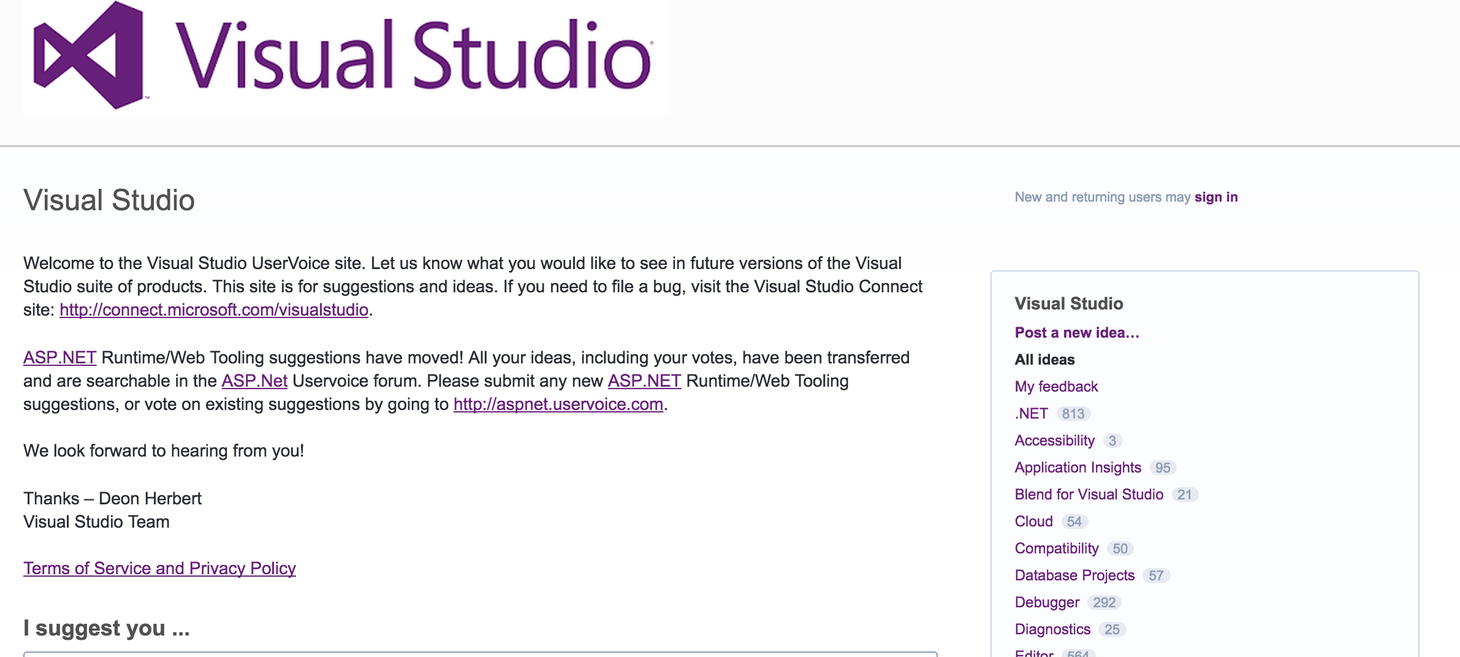Choose the .NET category
This screenshot has width=1460, height=657.
pyautogui.click(x=1031, y=413)
